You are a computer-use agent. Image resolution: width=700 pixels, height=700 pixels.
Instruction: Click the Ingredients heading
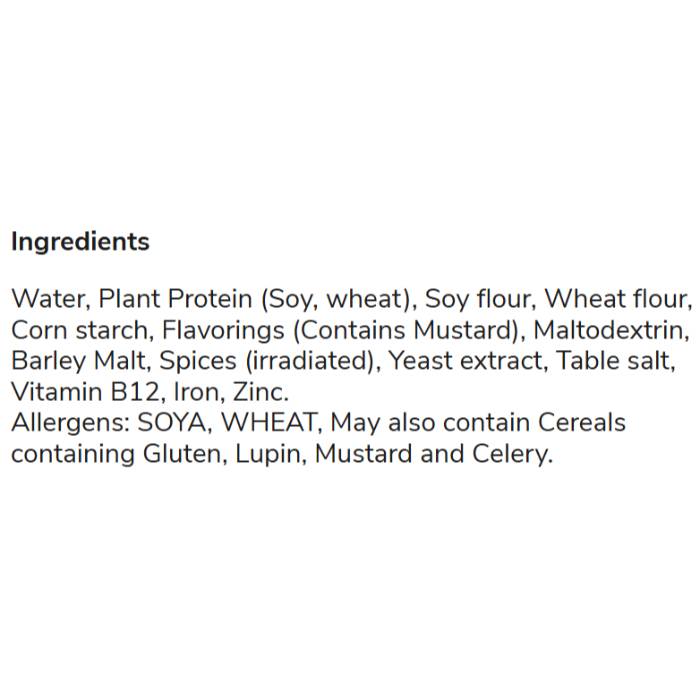80,242
